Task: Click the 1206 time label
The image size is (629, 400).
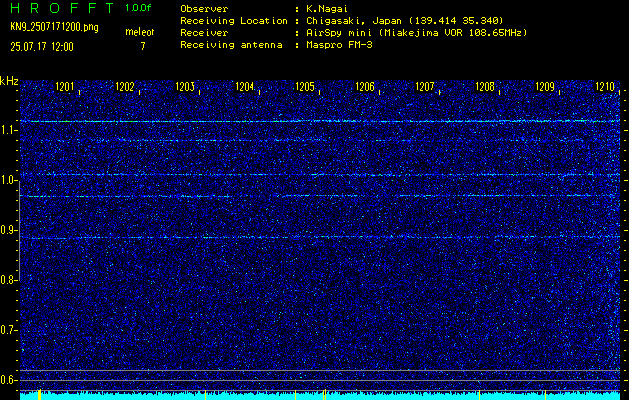Action: [365, 87]
